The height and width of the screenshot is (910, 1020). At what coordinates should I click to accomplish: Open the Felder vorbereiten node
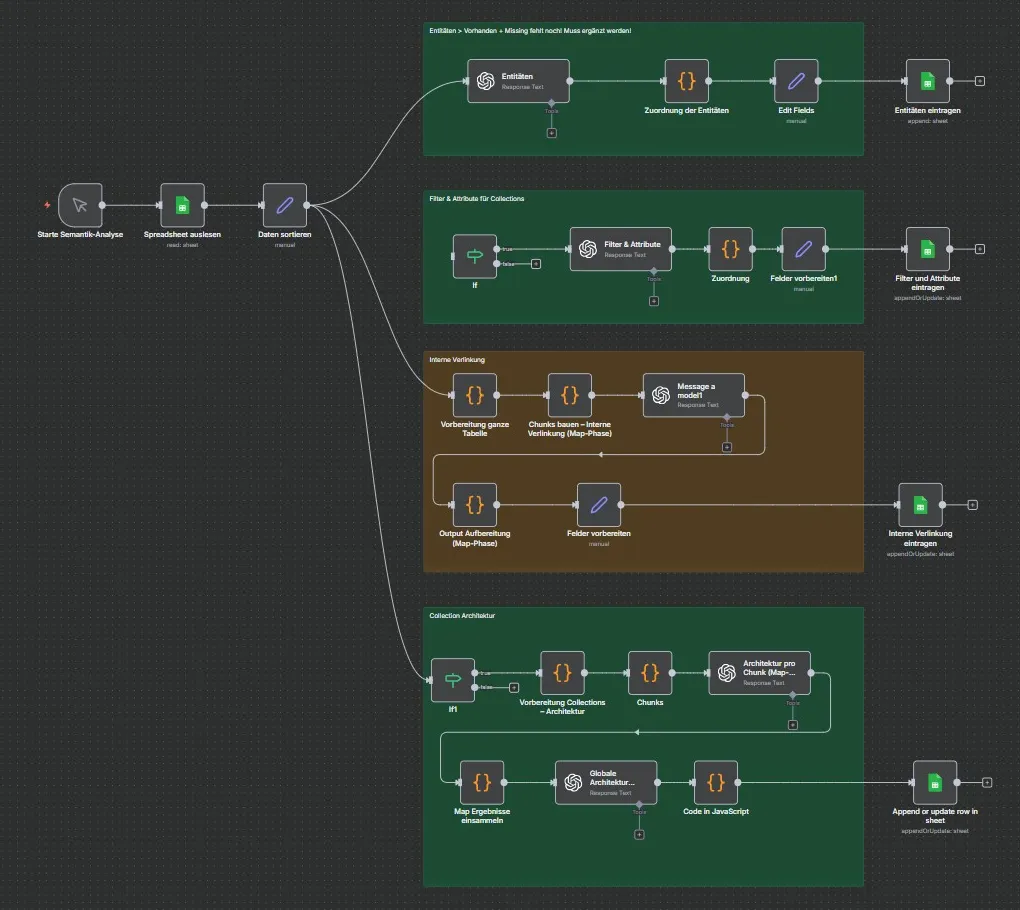pyautogui.click(x=599, y=505)
